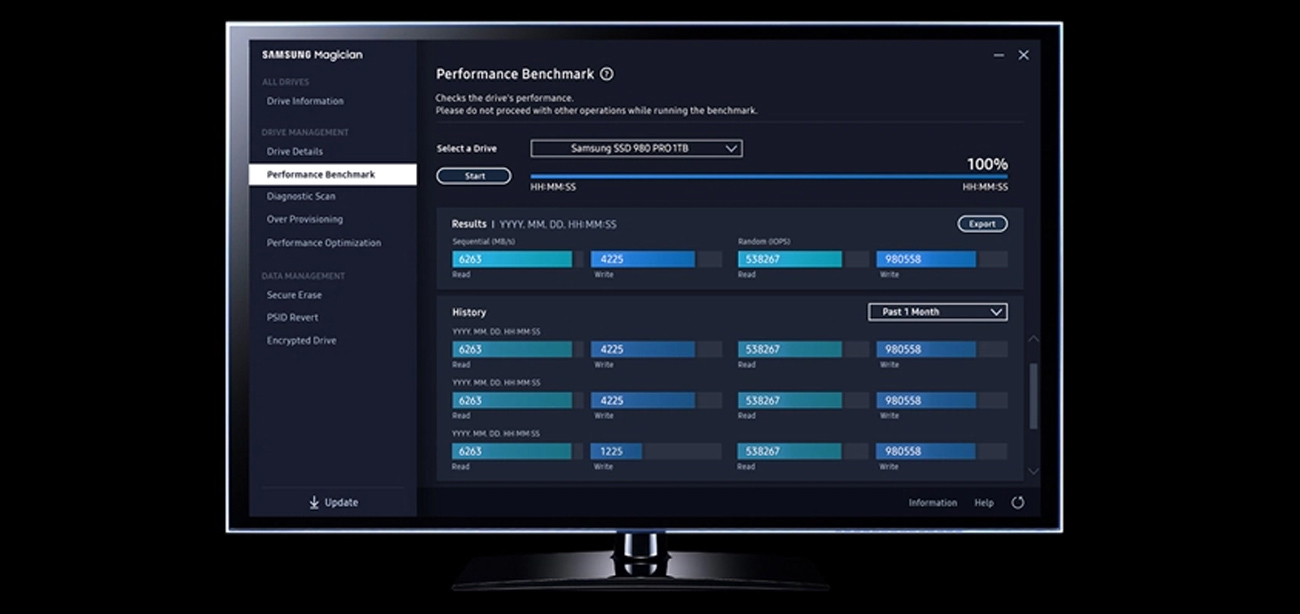Click the Select a Drive label

466,148
